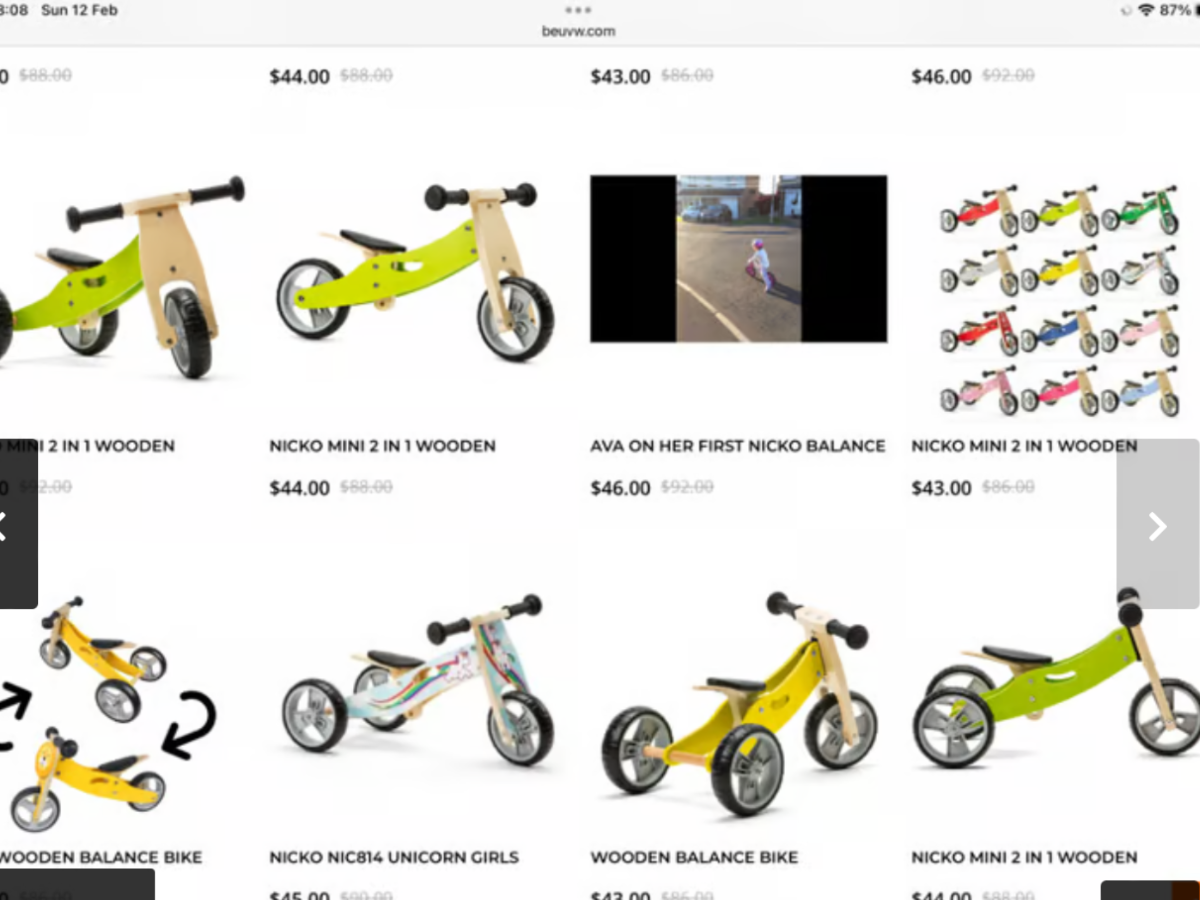Tap the date Sun 12 Feb in status bar

(79, 10)
